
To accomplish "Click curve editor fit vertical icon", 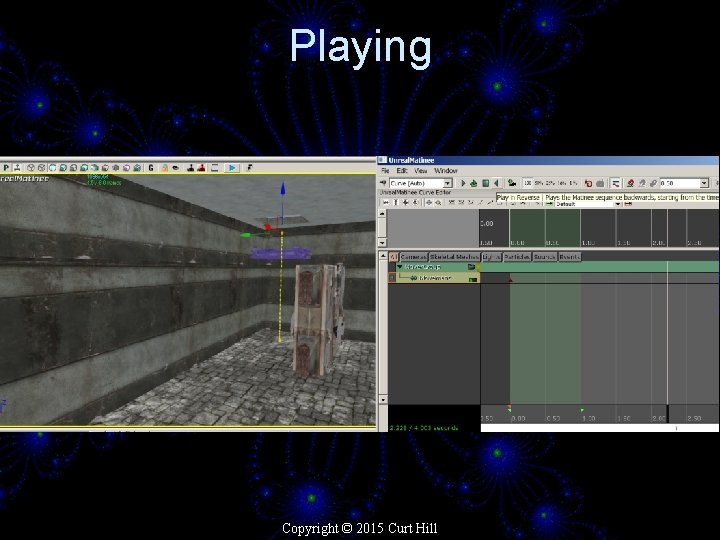I will point(396,202).
